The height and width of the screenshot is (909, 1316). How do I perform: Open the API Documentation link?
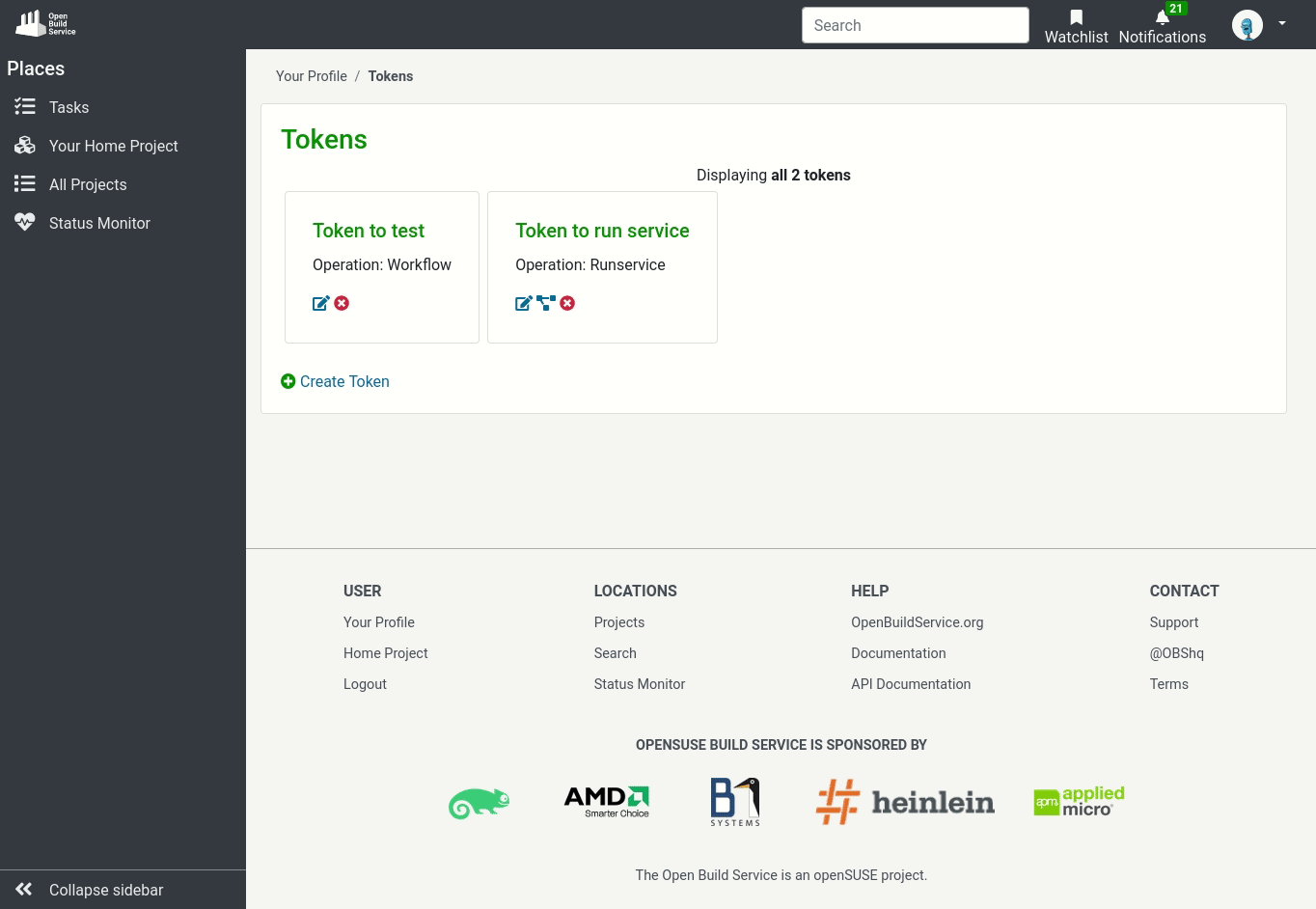tap(911, 684)
